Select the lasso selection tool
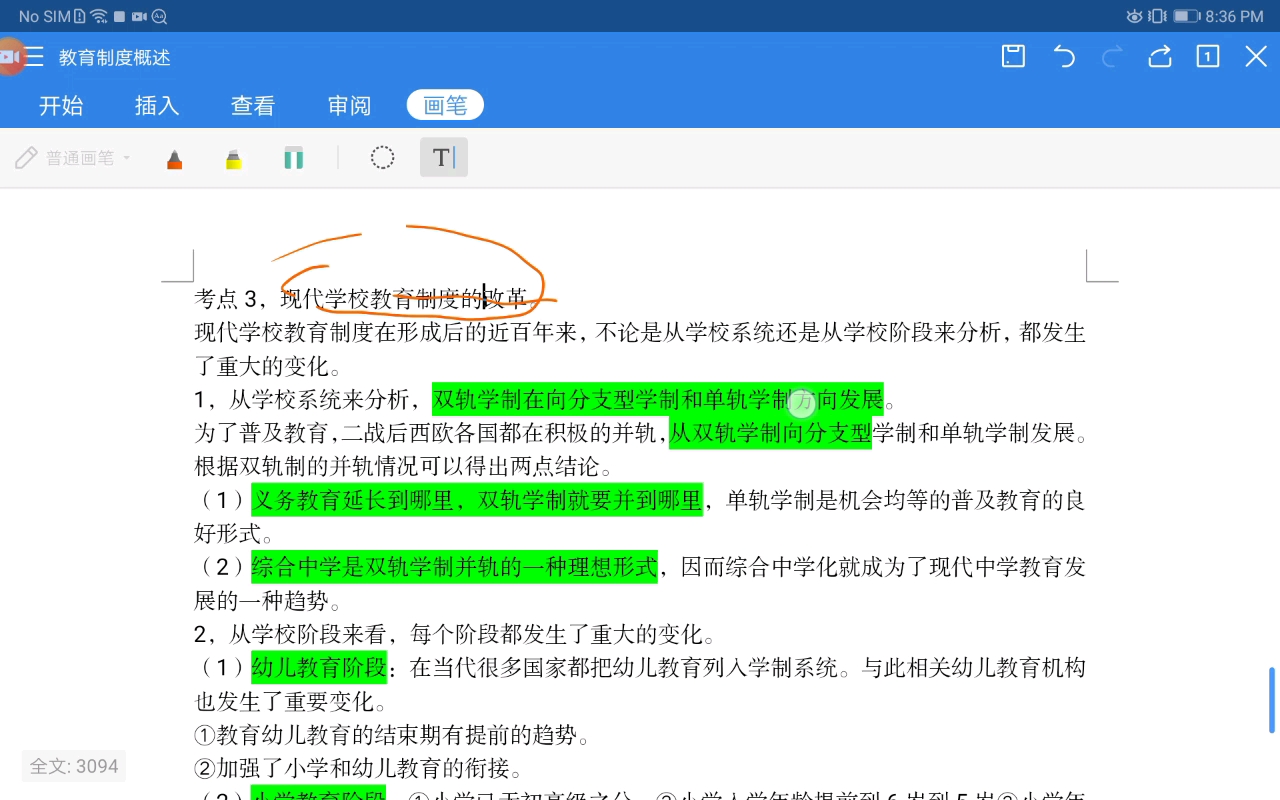 coord(382,157)
